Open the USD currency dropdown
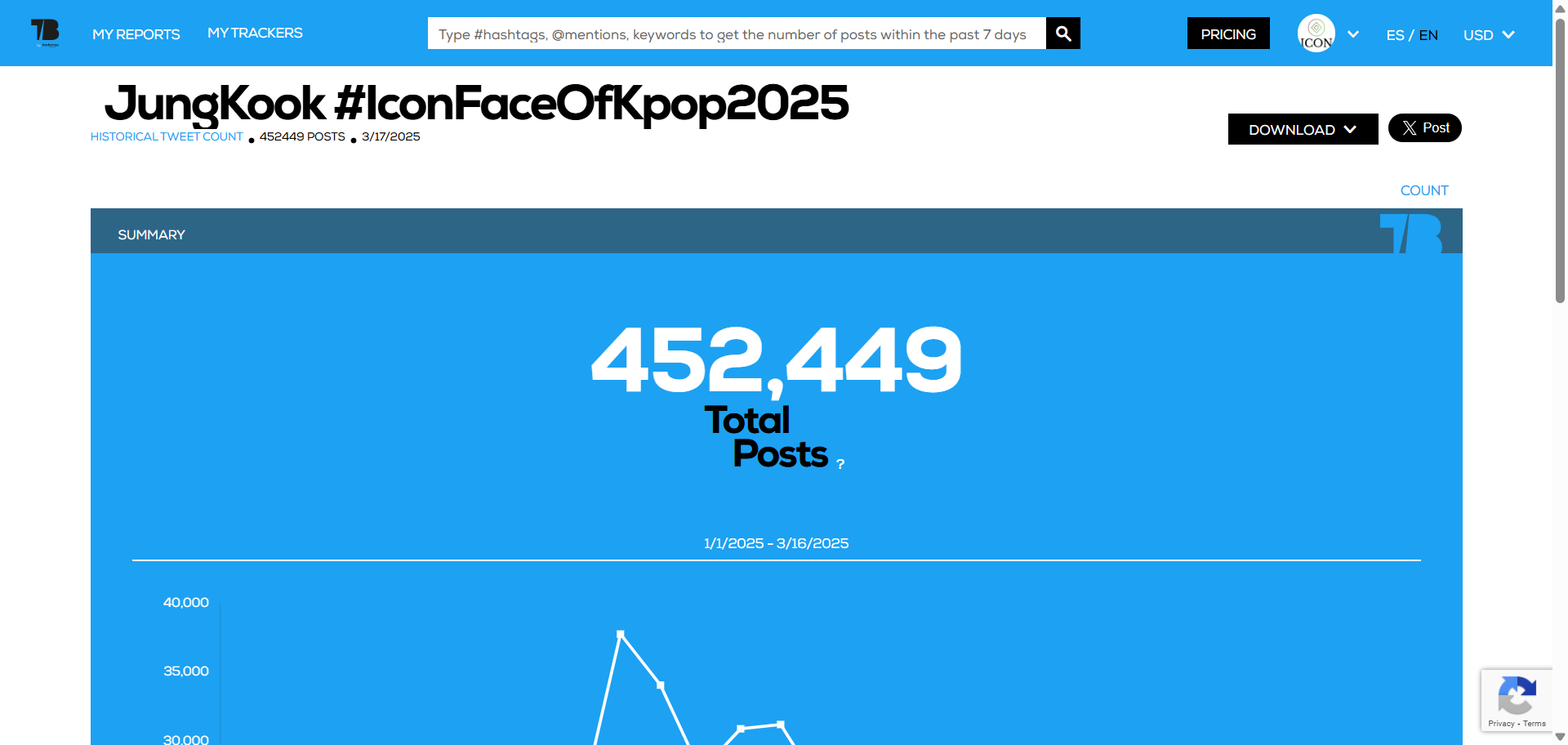This screenshot has height=745, width=1568. pos(1488,35)
